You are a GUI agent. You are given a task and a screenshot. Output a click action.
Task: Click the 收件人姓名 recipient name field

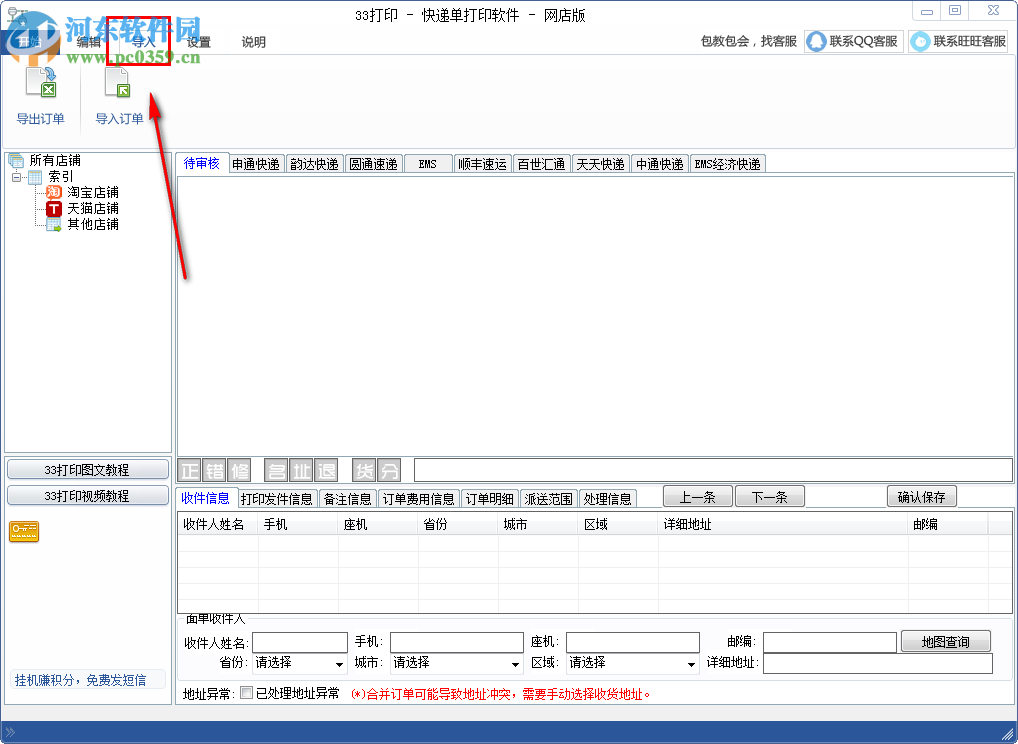click(x=299, y=641)
